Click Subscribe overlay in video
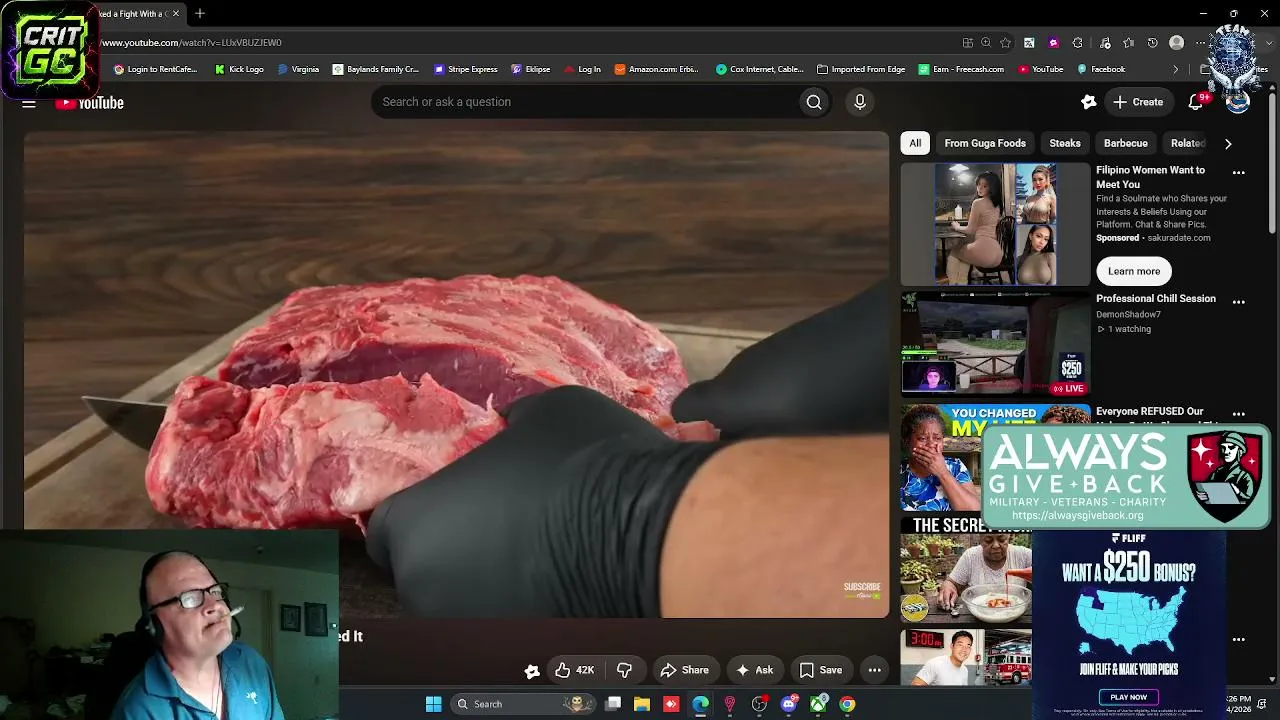 pos(862,591)
